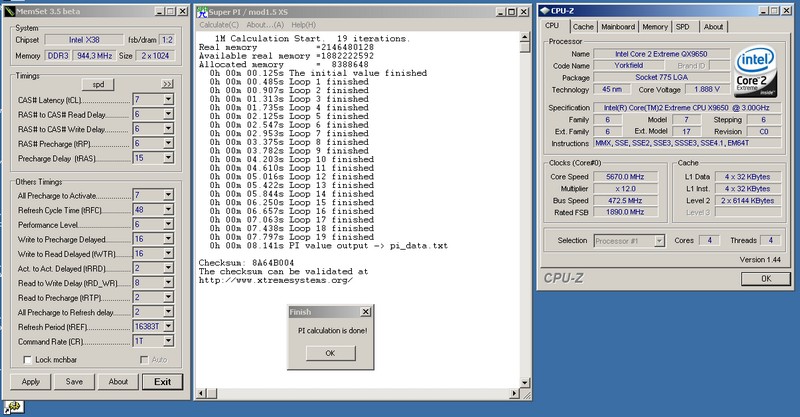Click the Save button in MemSet
Screen dimensions: 800x417
point(74,381)
